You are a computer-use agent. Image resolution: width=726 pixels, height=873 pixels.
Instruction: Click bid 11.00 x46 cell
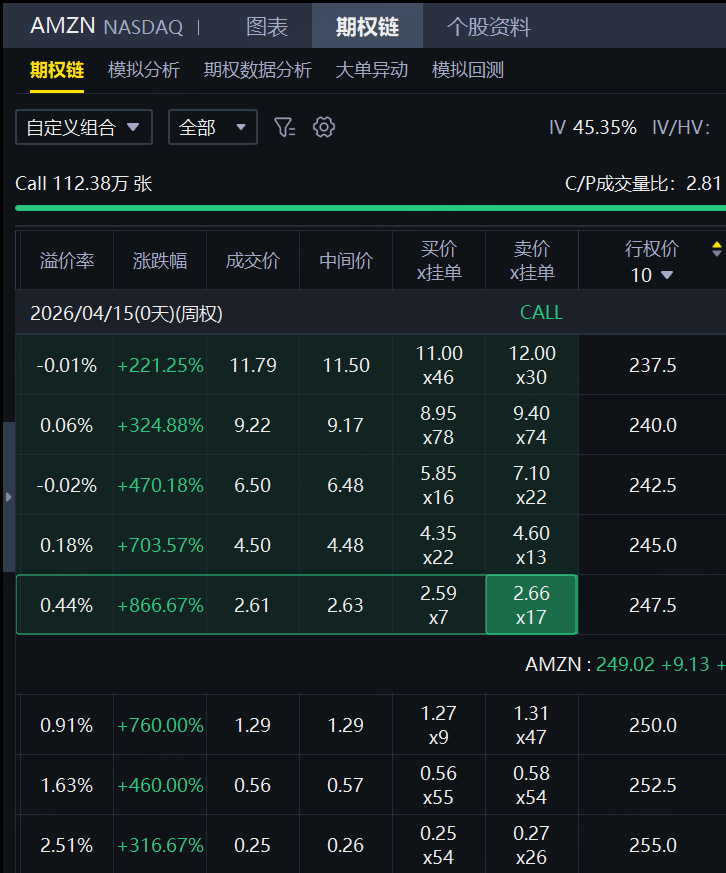click(439, 365)
